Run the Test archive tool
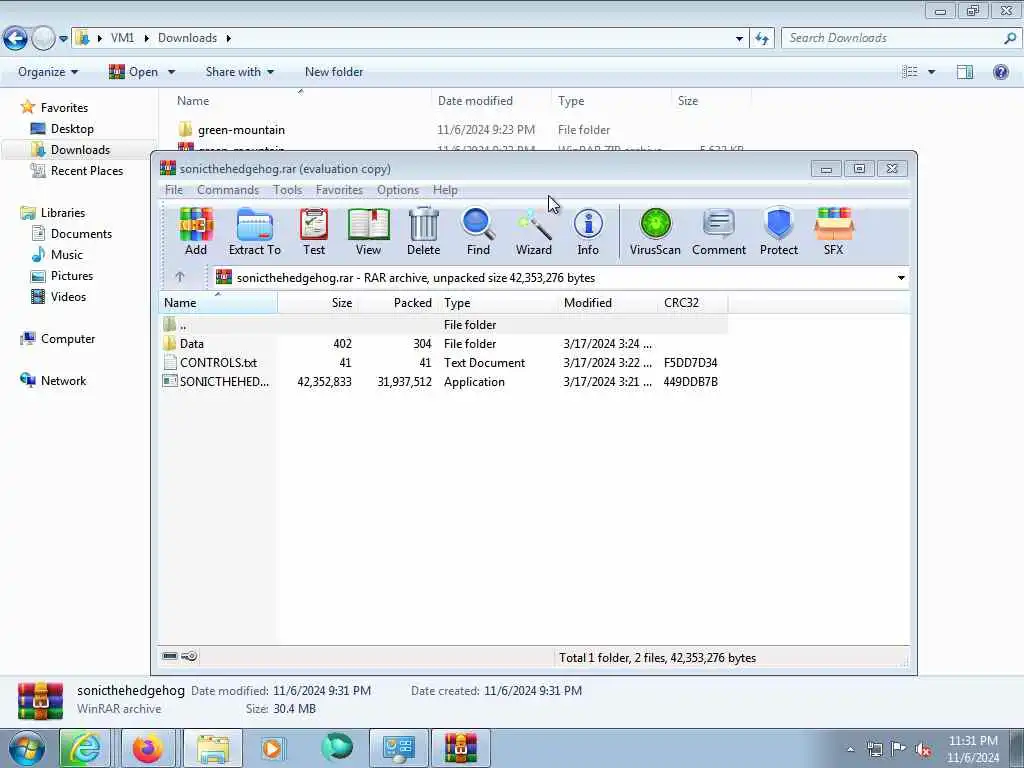This screenshot has width=1024, height=768. click(314, 231)
